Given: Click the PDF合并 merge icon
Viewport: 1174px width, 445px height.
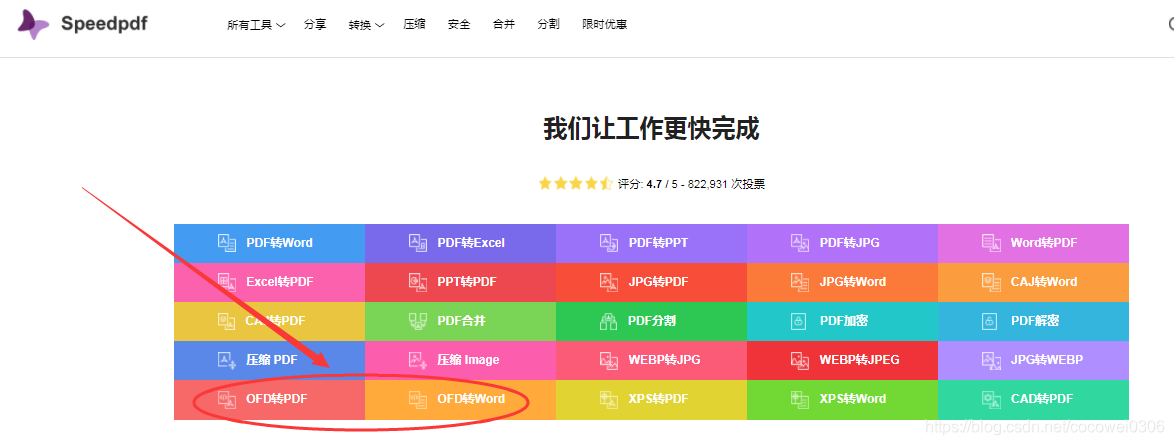Looking at the screenshot, I should [418, 321].
